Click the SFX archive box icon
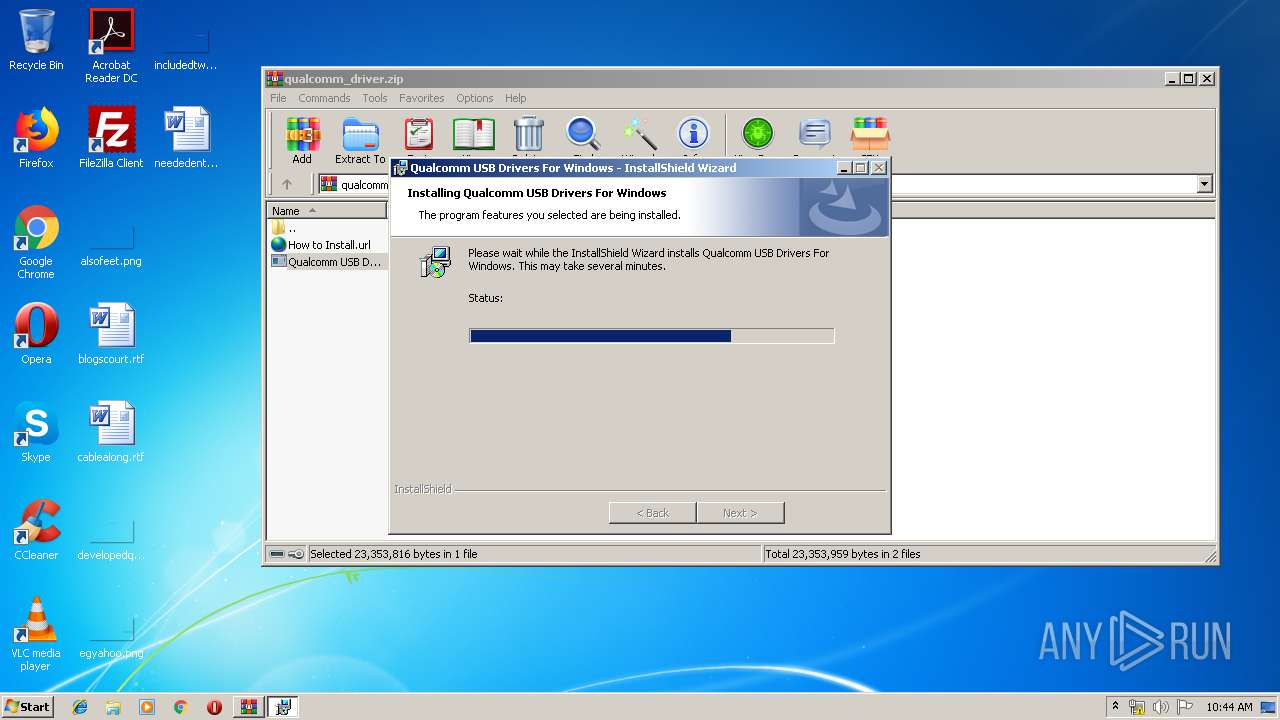 [870, 135]
